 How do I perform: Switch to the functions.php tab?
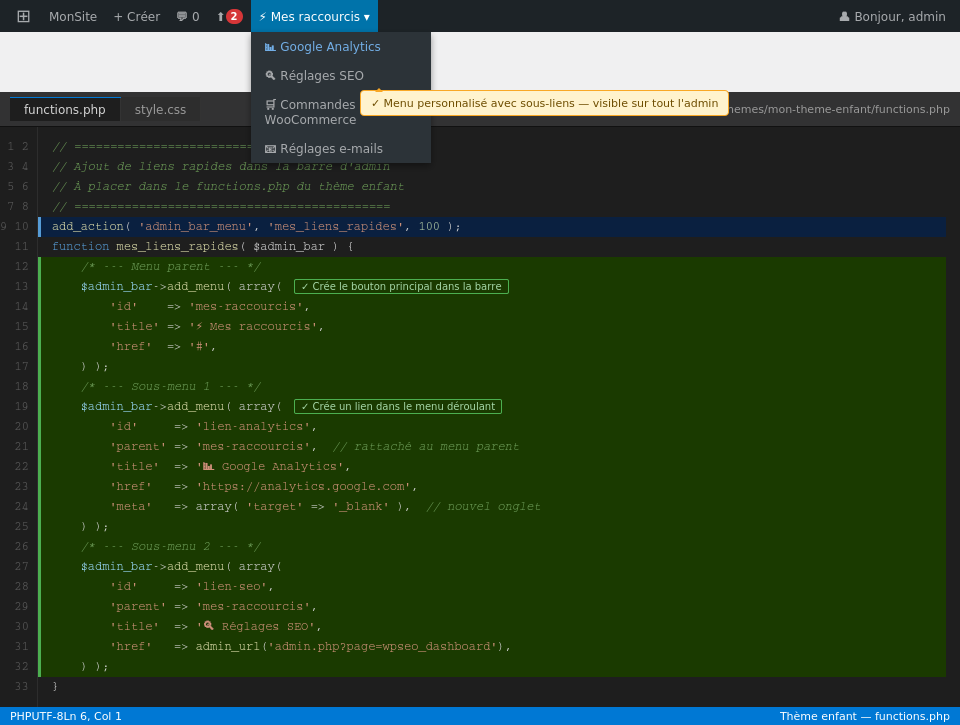tap(65, 109)
